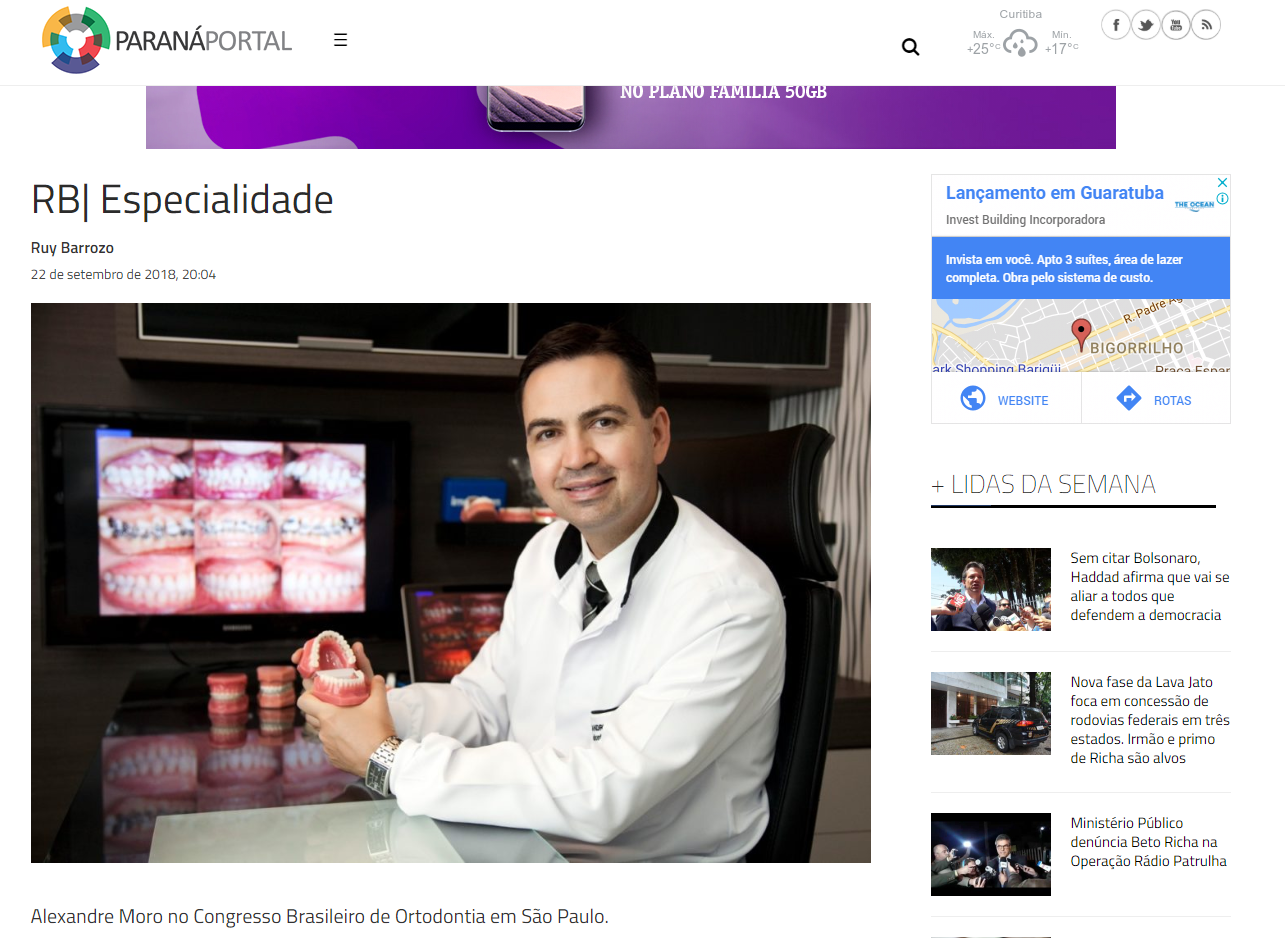The width and height of the screenshot is (1285, 938).
Task: Click the red map pin marker
Action: (x=1080, y=333)
